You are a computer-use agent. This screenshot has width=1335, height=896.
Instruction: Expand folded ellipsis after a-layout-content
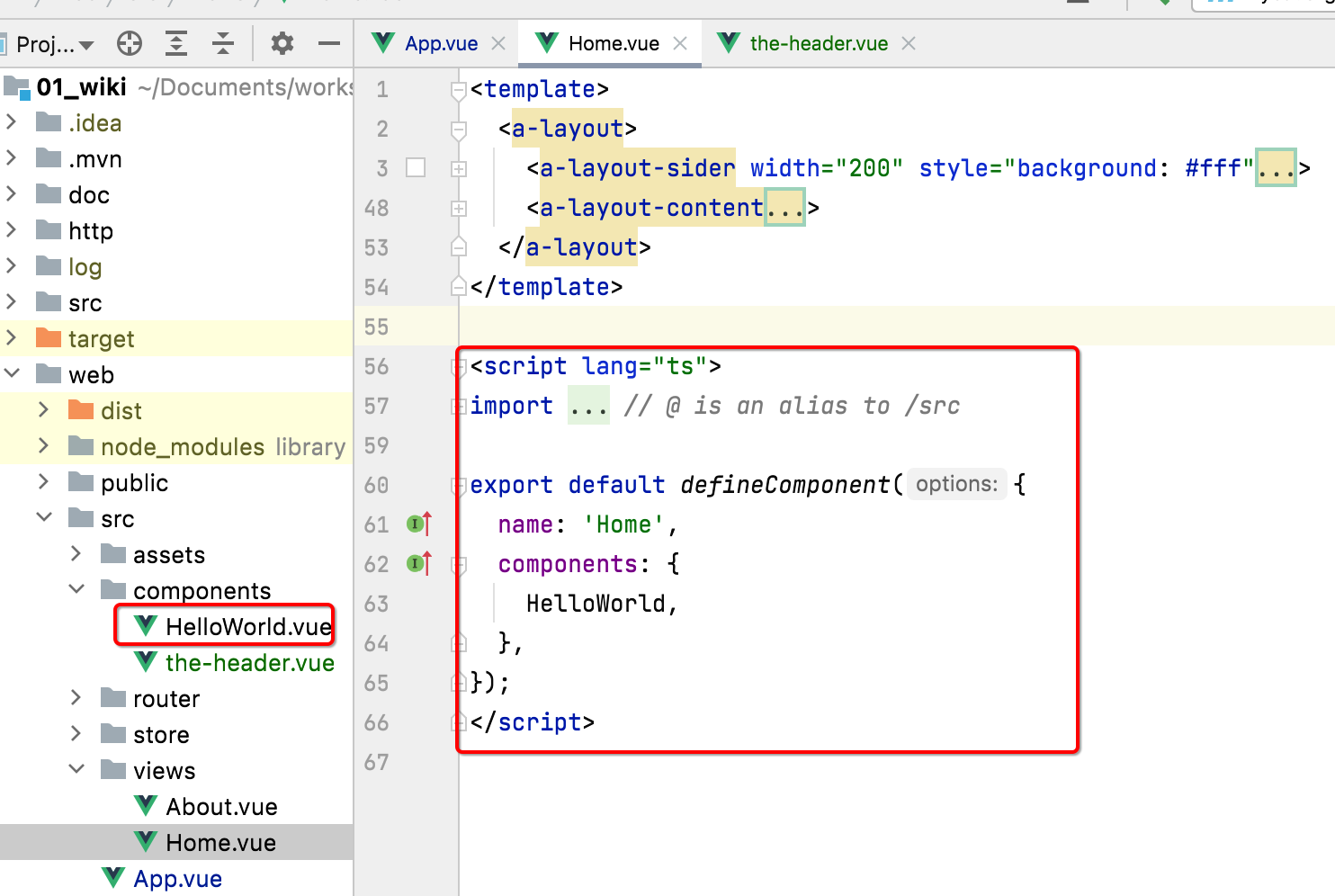(x=784, y=207)
